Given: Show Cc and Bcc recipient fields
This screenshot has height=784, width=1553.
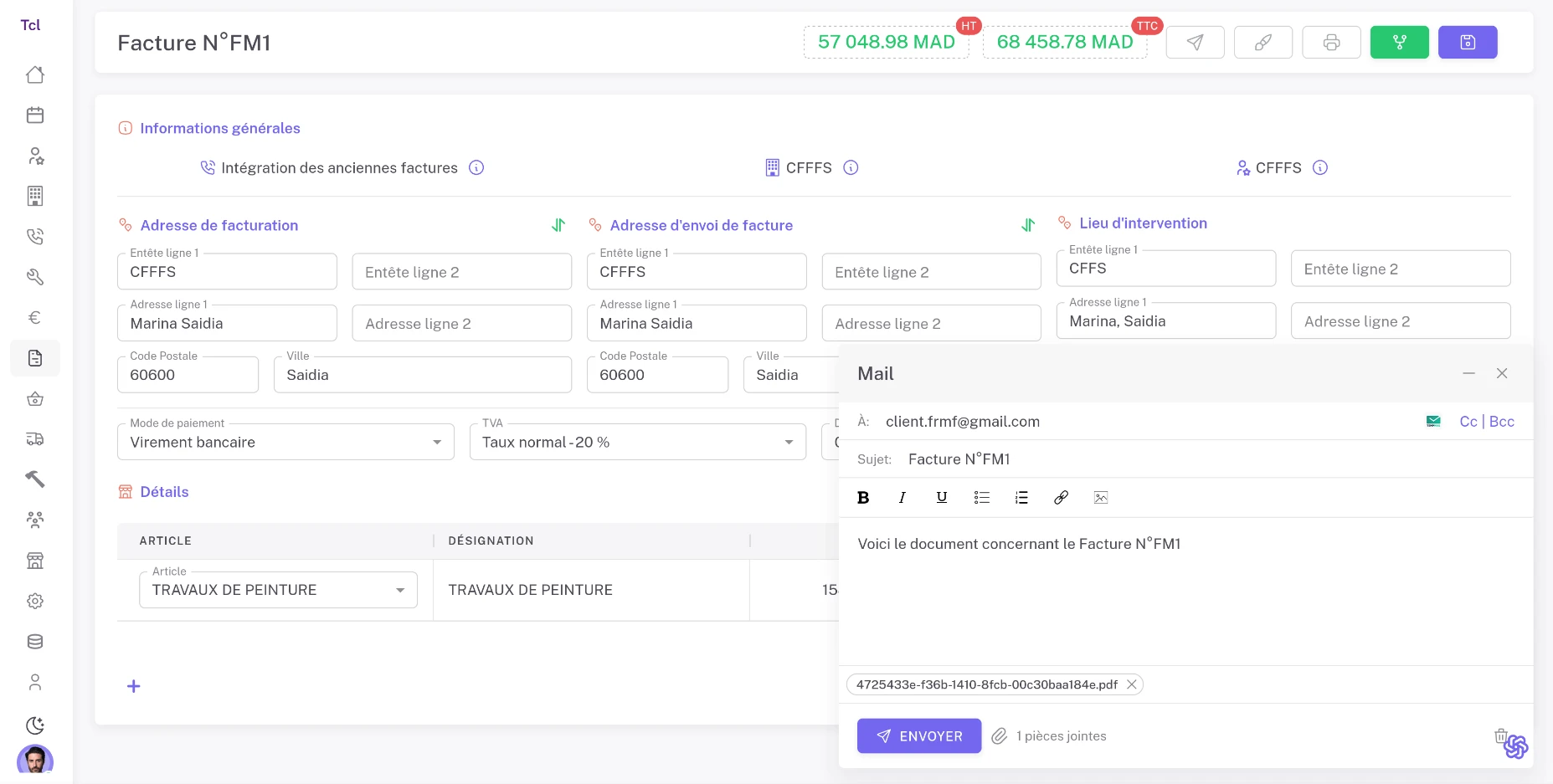Looking at the screenshot, I should (x=1487, y=421).
